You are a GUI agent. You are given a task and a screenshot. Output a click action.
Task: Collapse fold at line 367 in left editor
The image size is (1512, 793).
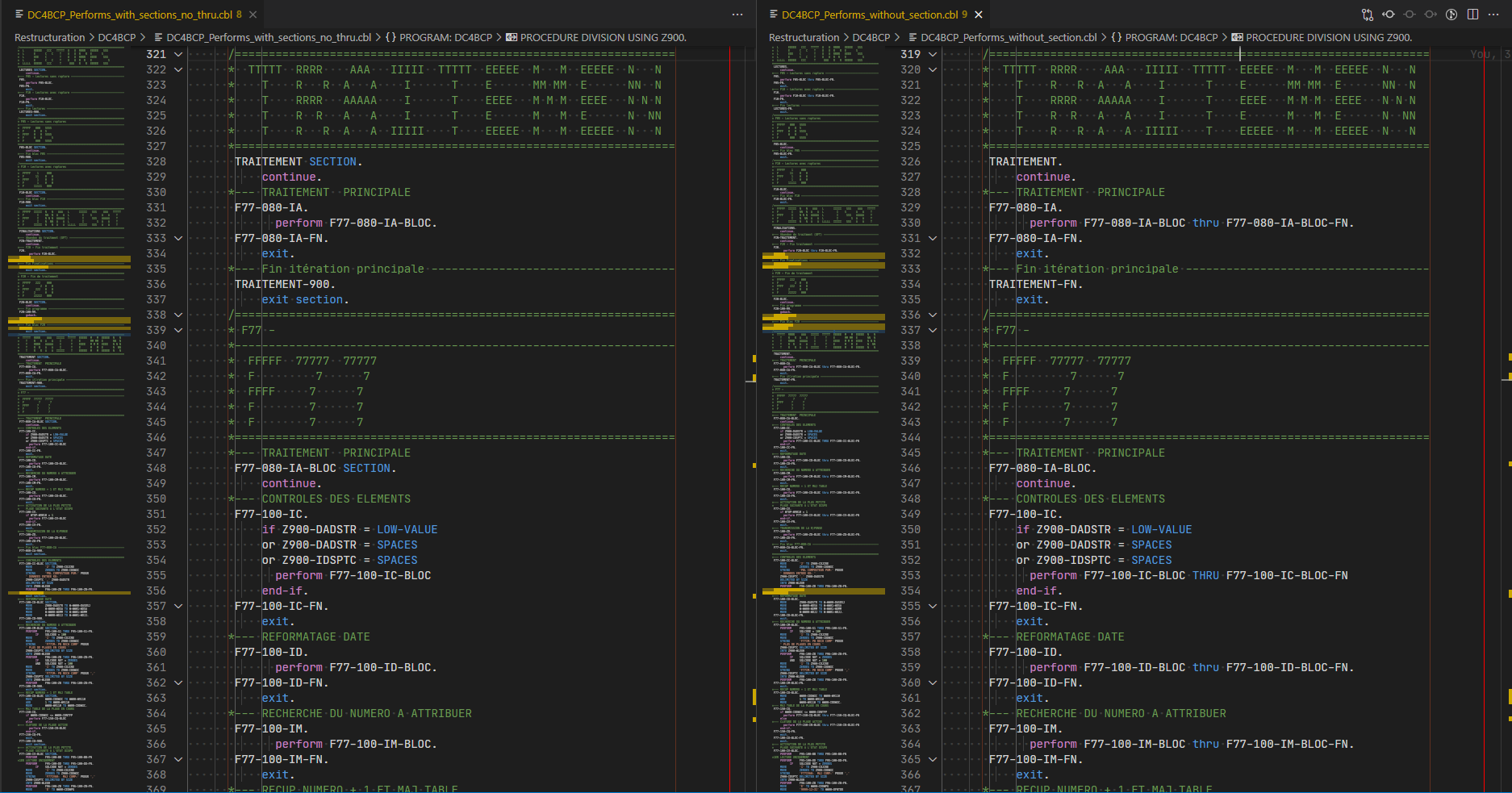pyautogui.click(x=178, y=759)
